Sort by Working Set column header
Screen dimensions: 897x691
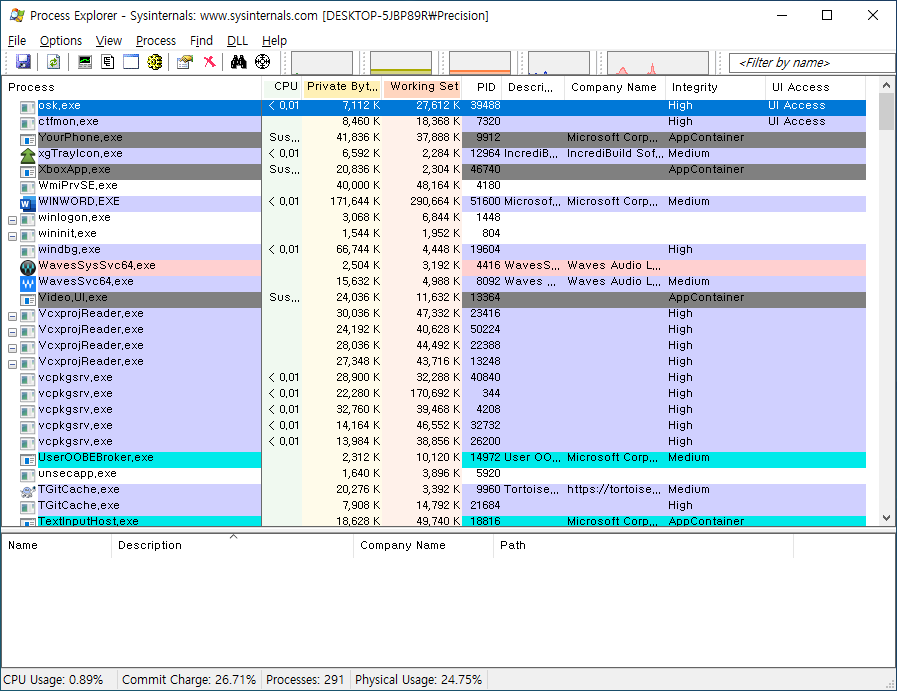pos(423,87)
